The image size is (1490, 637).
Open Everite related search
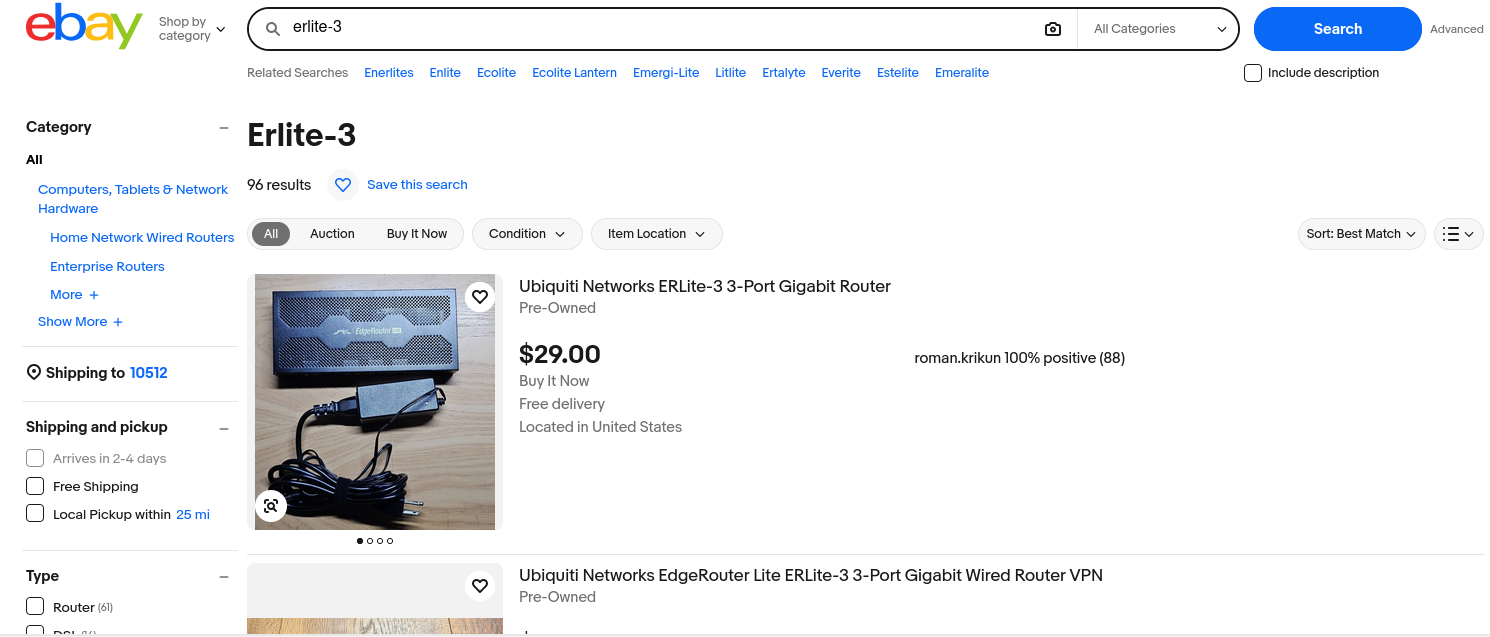(841, 73)
